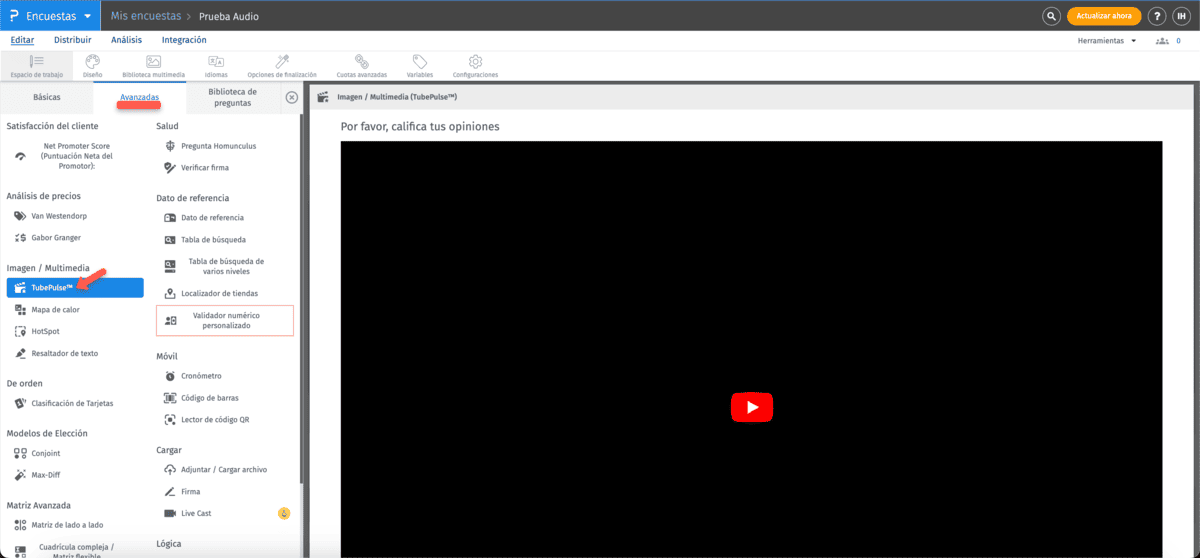Viewport: 1200px width, 558px height.
Task: Switch to the Análisis tab
Action: [126, 40]
